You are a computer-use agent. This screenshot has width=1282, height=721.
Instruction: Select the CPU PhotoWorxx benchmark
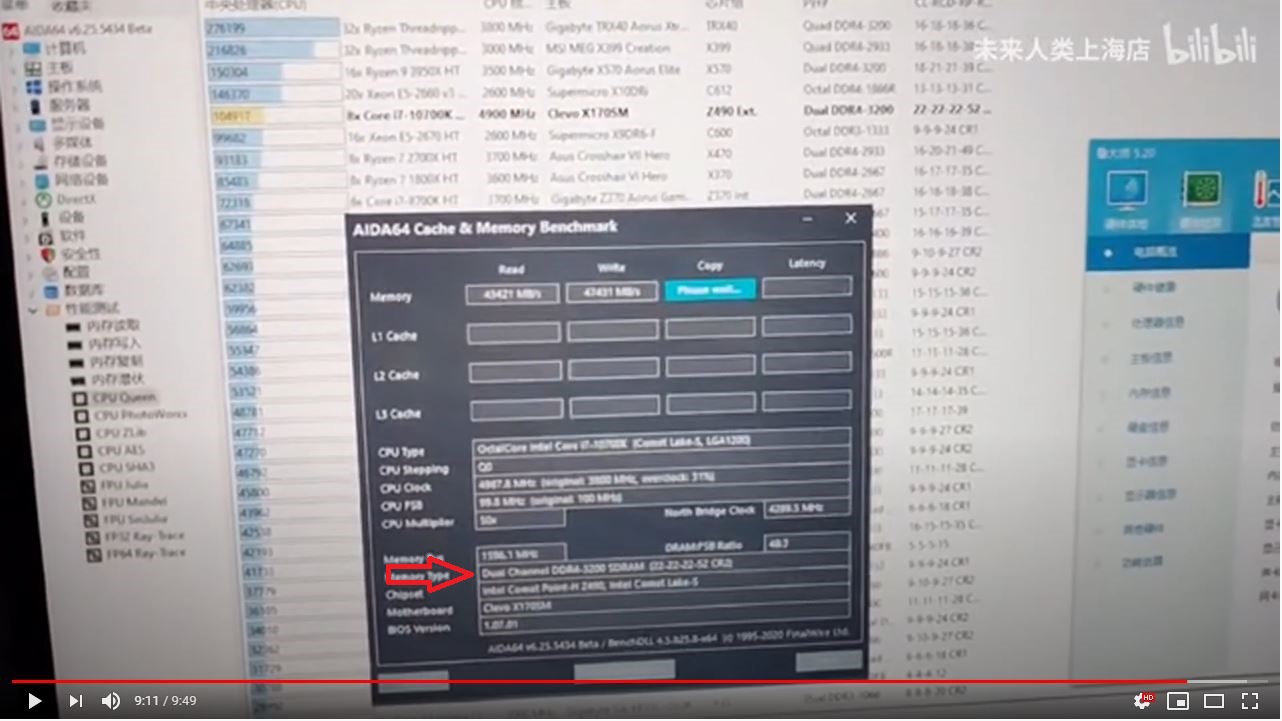click(131, 415)
